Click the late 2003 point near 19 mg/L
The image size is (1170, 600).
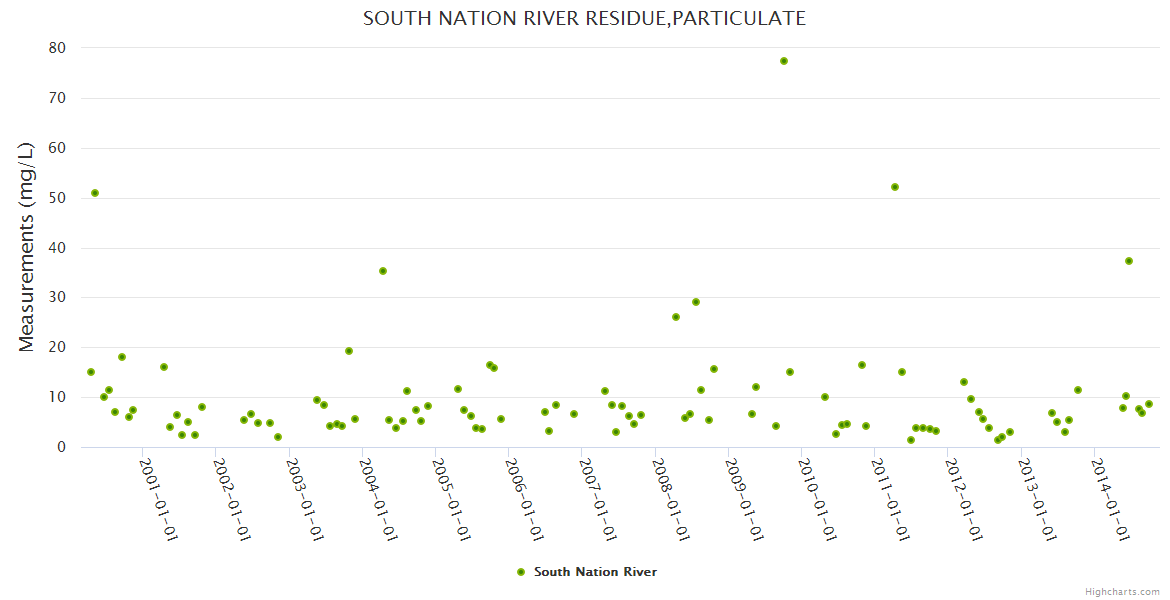pos(349,351)
